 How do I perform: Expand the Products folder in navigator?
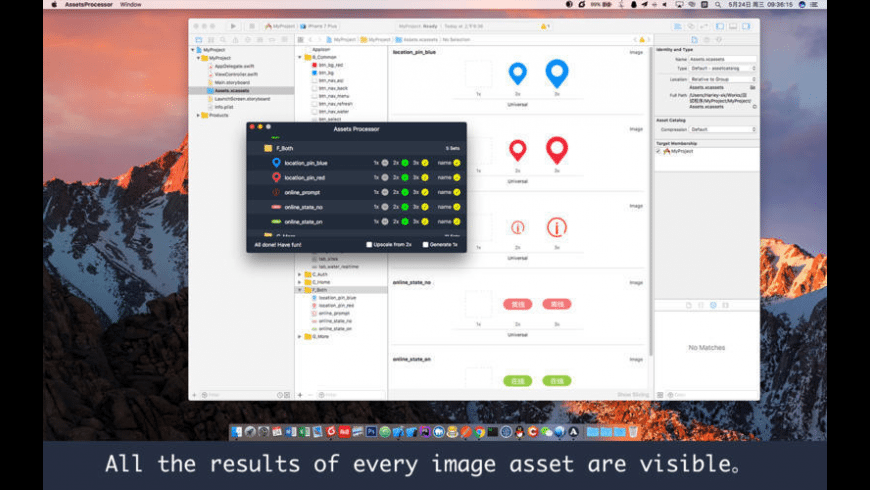click(199, 115)
